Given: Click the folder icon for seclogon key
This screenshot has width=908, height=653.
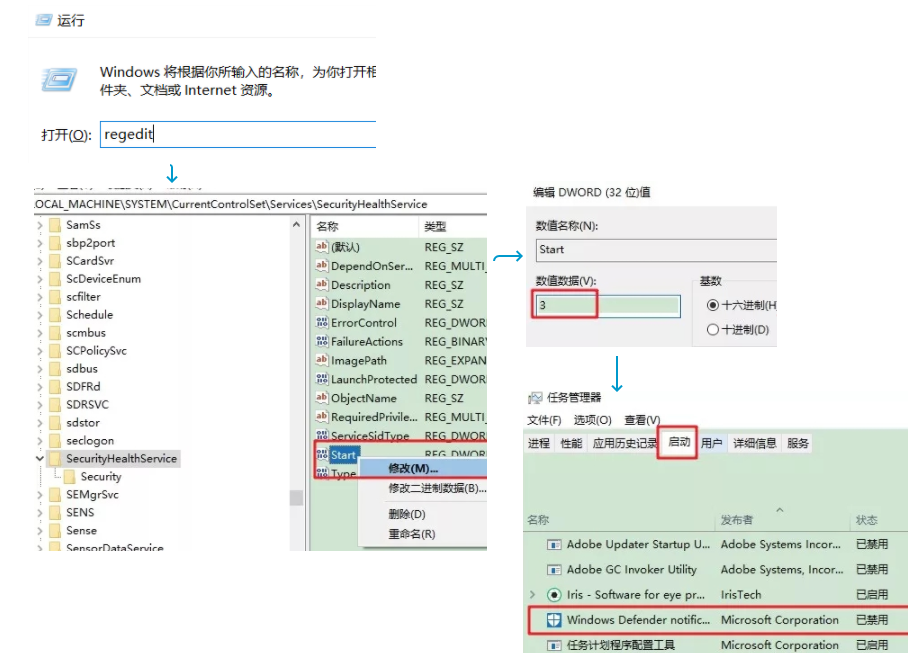Looking at the screenshot, I should (x=54, y=439).
